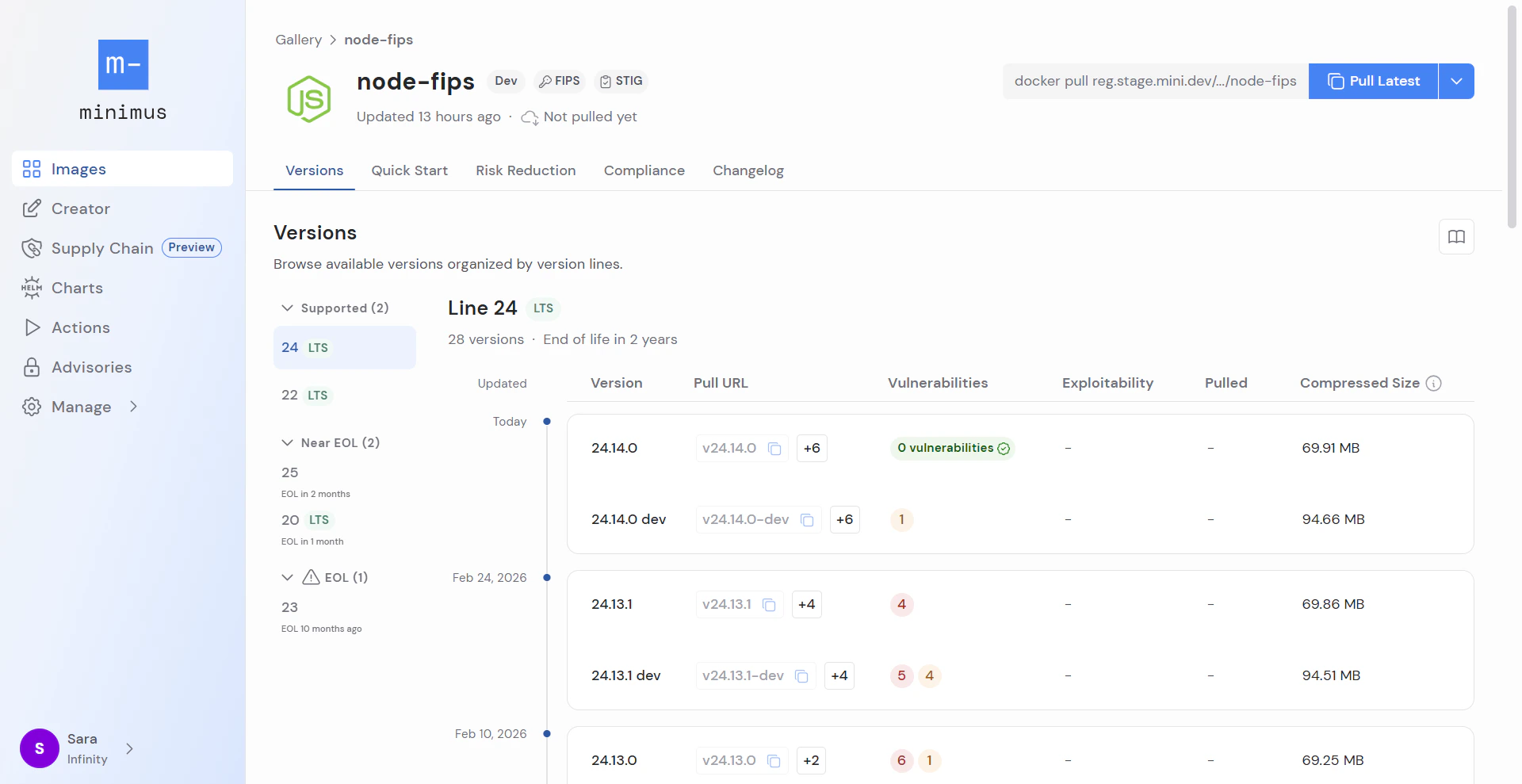1522x784 pixels.
Task: Open Manage gear icon
Action: [32, 407]
